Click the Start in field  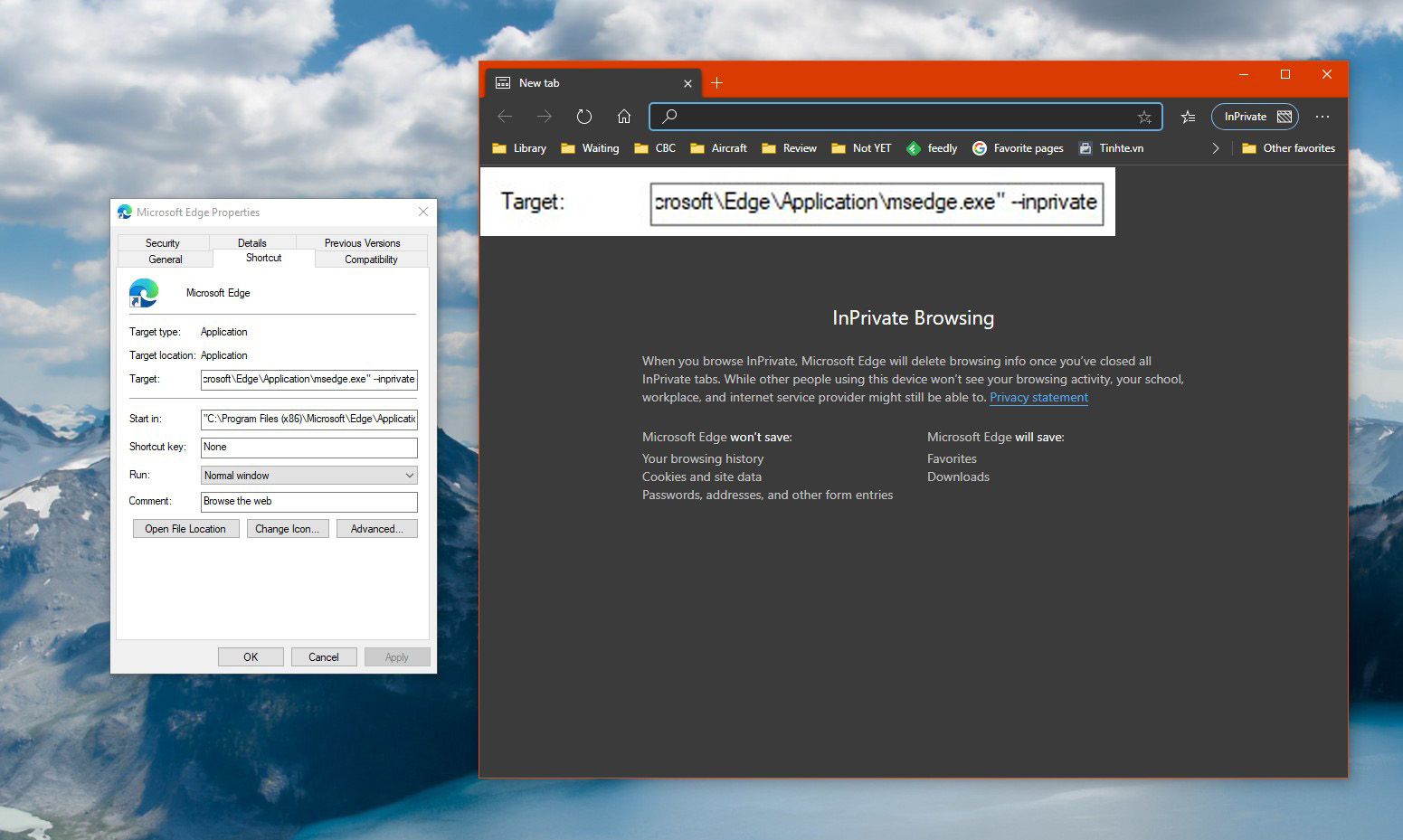tap(308, 419)
